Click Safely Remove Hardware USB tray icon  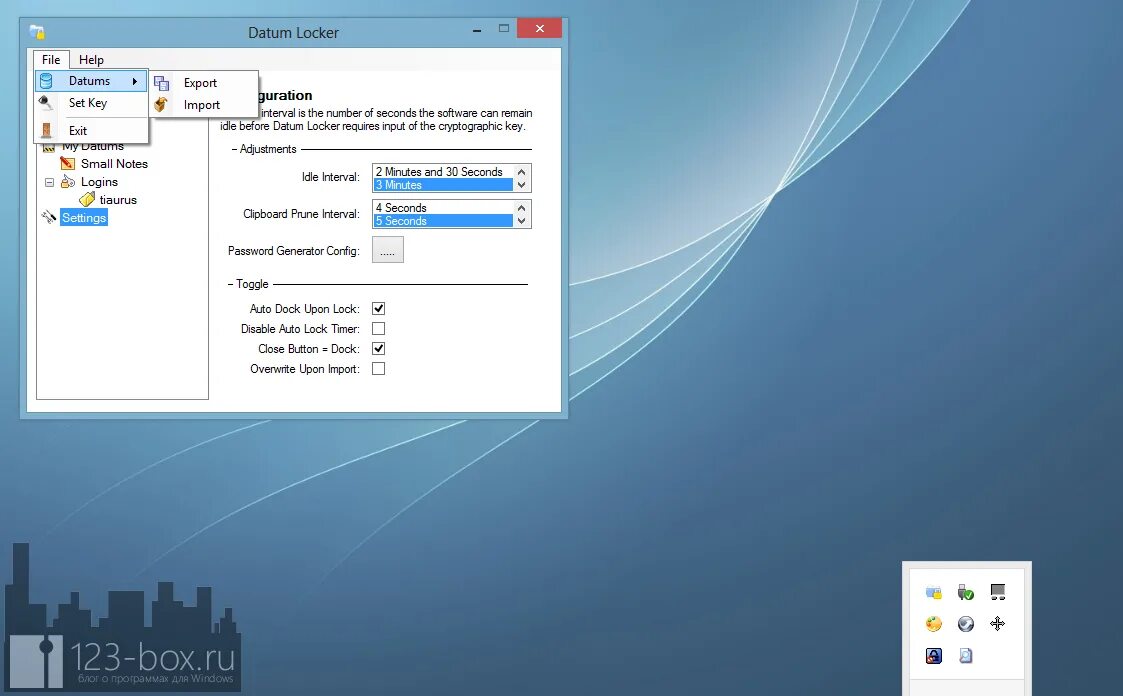coord(965,592)
